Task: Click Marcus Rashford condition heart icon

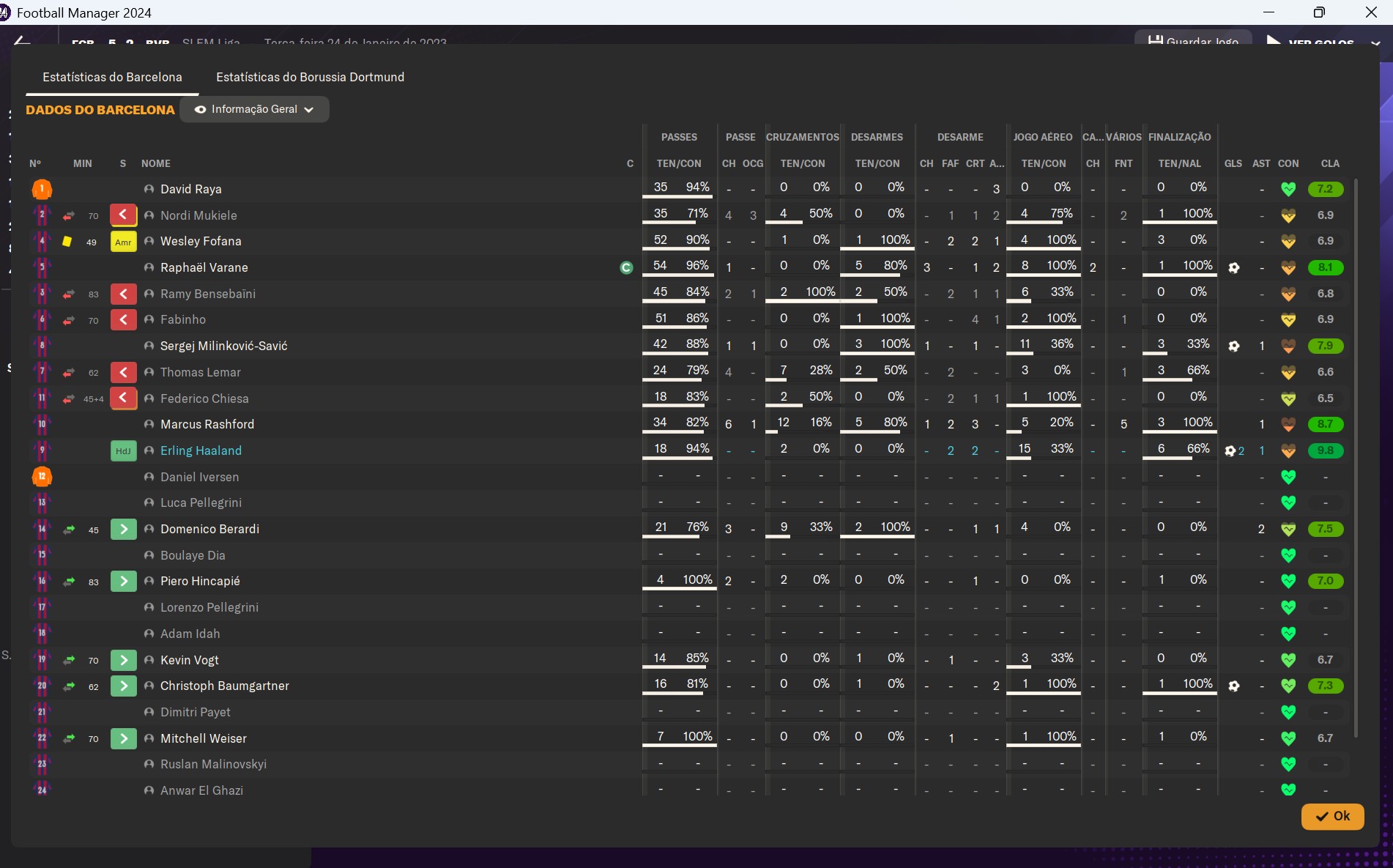Action: coord(1288,424)
